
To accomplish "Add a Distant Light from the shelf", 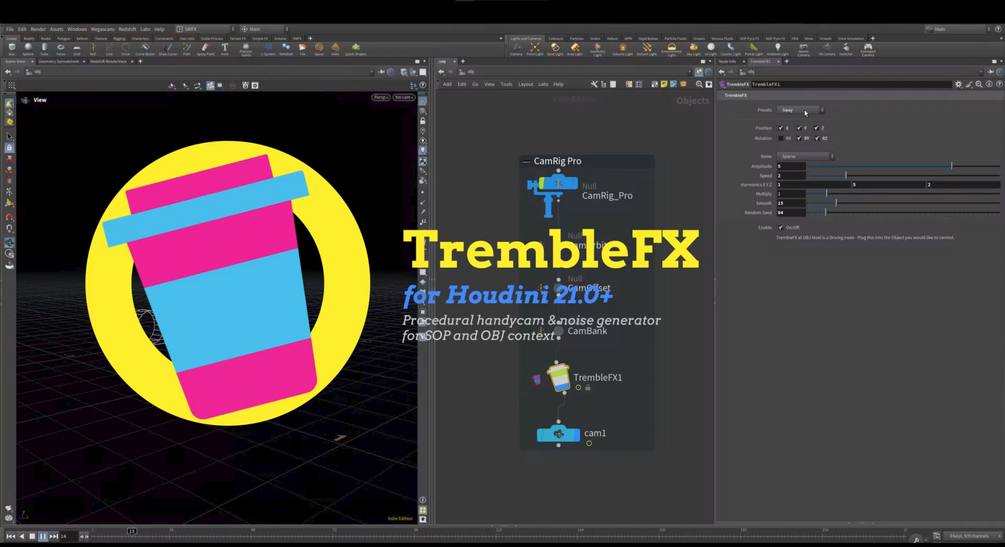I will tap(647, 49).
